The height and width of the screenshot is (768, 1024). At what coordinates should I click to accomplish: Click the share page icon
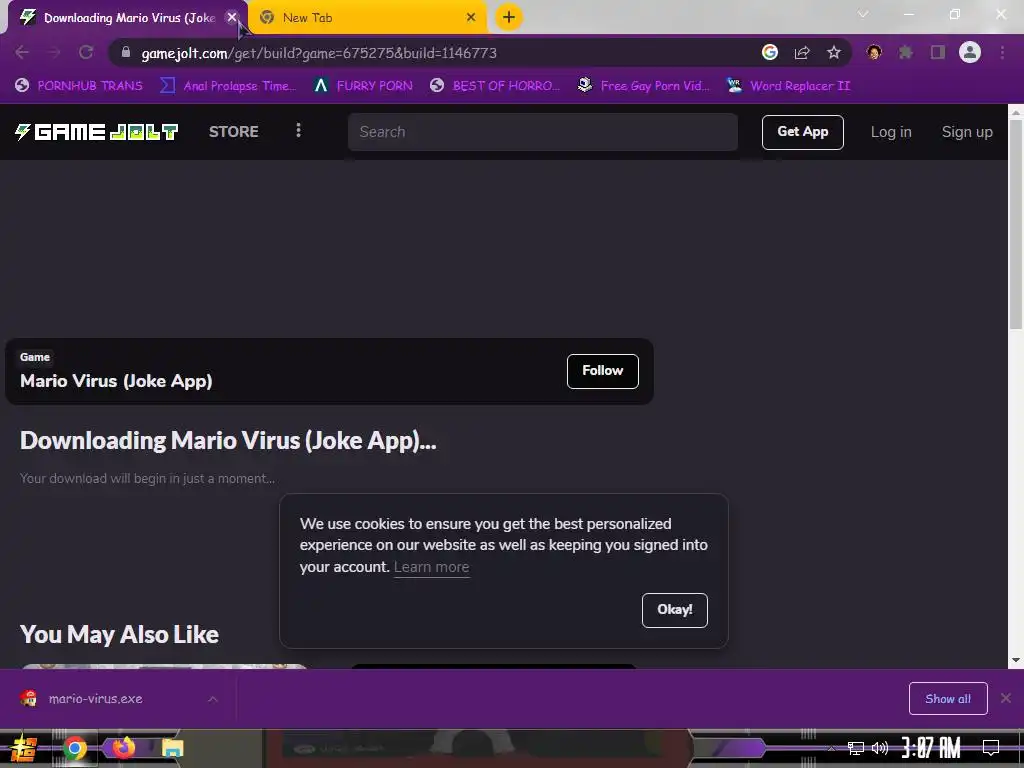click(x=802, y=53)
